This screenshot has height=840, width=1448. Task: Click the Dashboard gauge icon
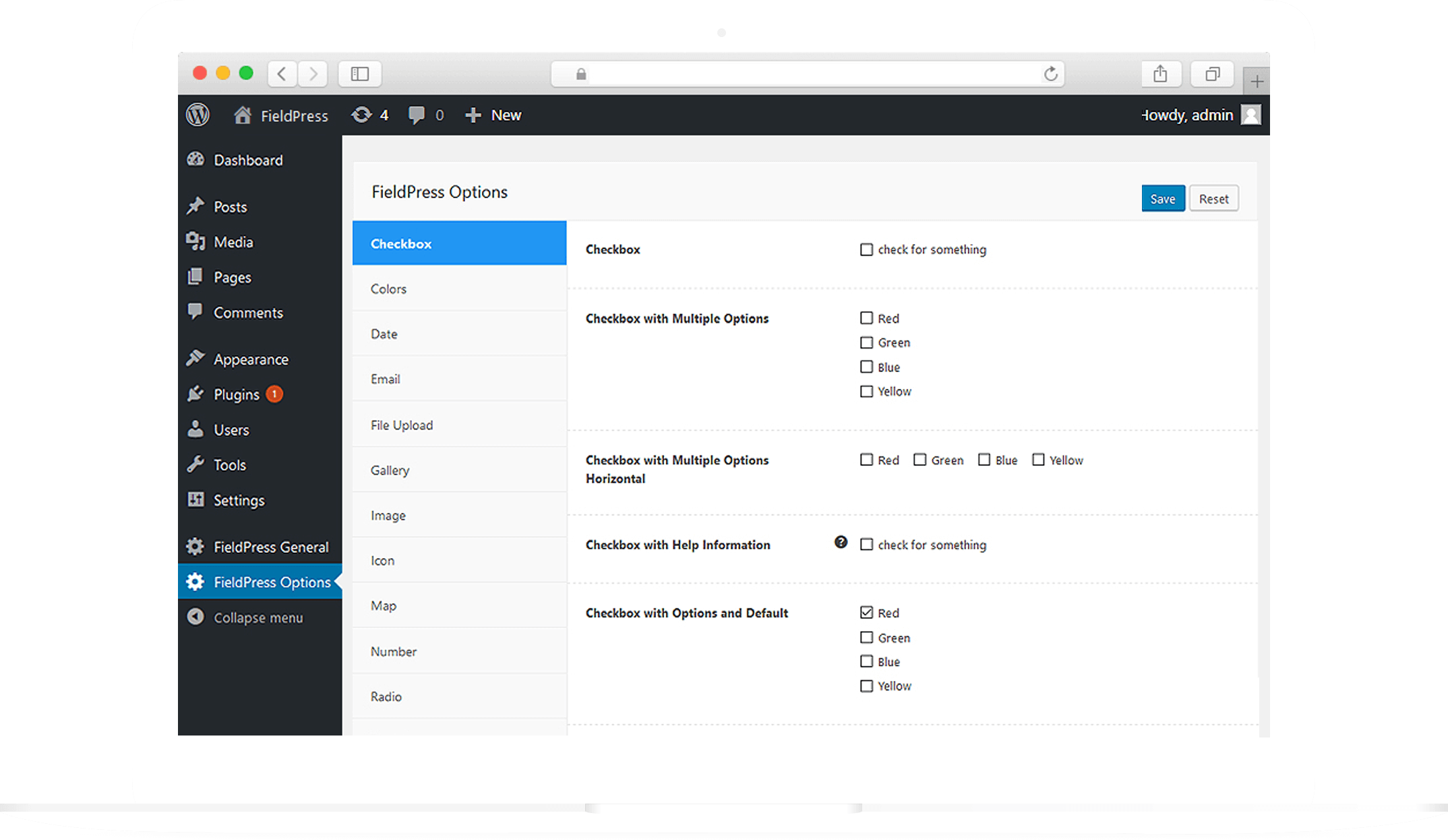click(x=195, y=160)
